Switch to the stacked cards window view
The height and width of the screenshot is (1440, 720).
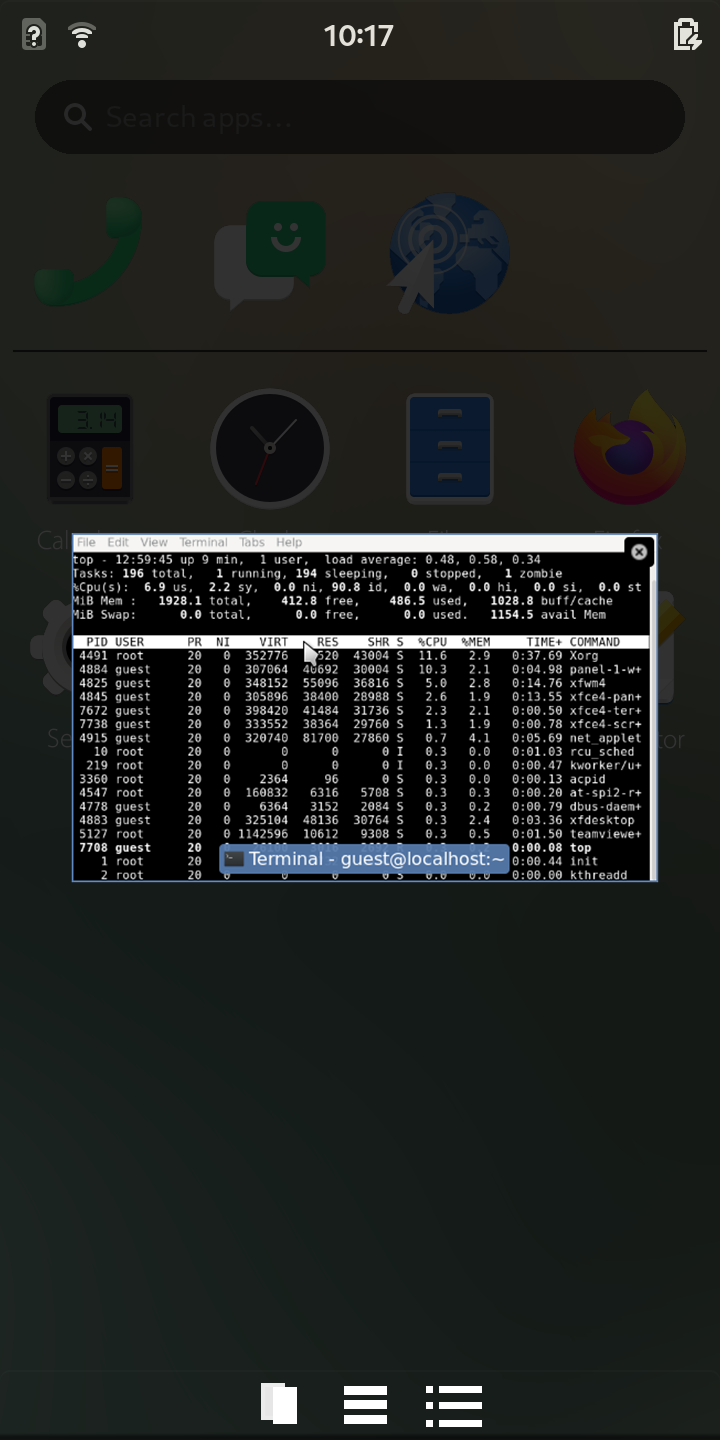point(279,1404)
